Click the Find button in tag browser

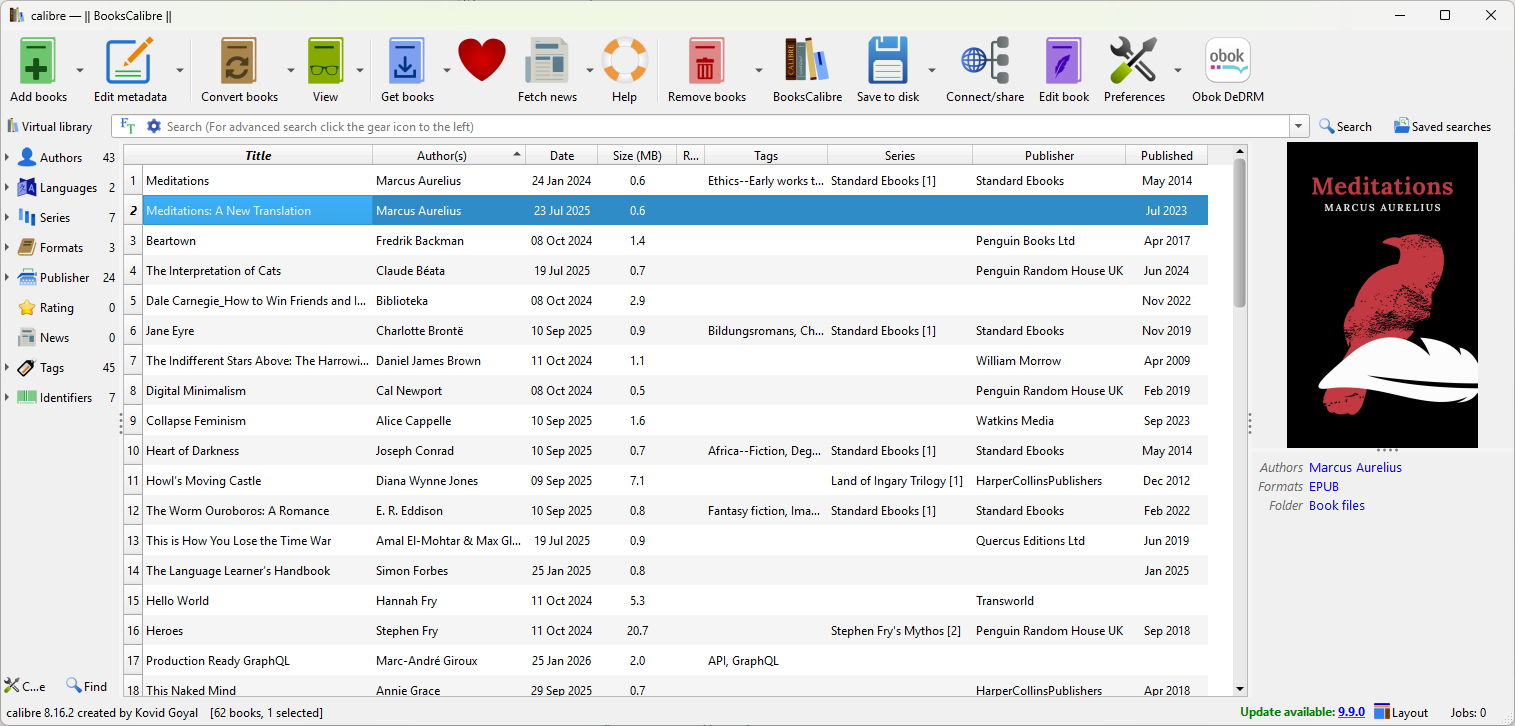pos(86,686)
